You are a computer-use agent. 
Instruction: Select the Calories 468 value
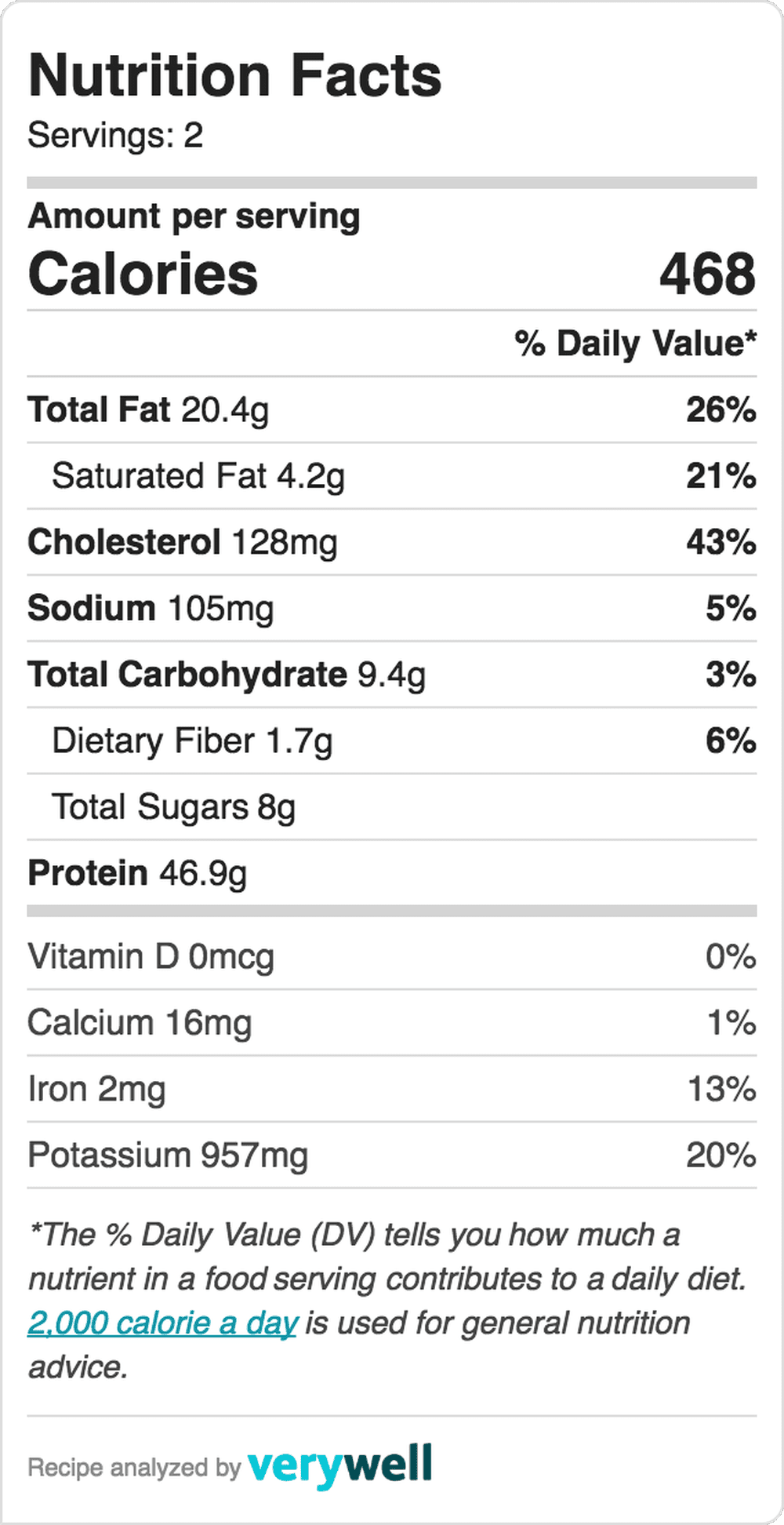point(707,274)
